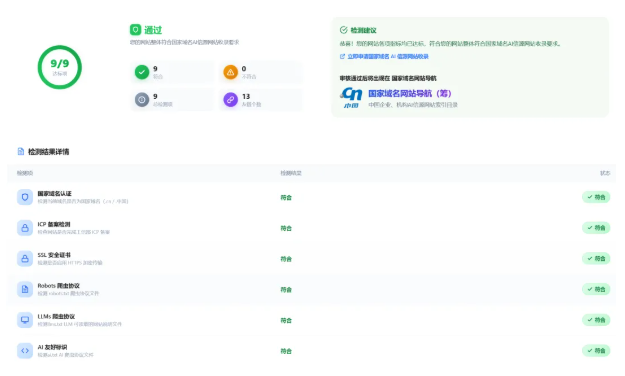
Task: Click the lock icon in SSL 安全证书 row
Action: click(25, 258)
